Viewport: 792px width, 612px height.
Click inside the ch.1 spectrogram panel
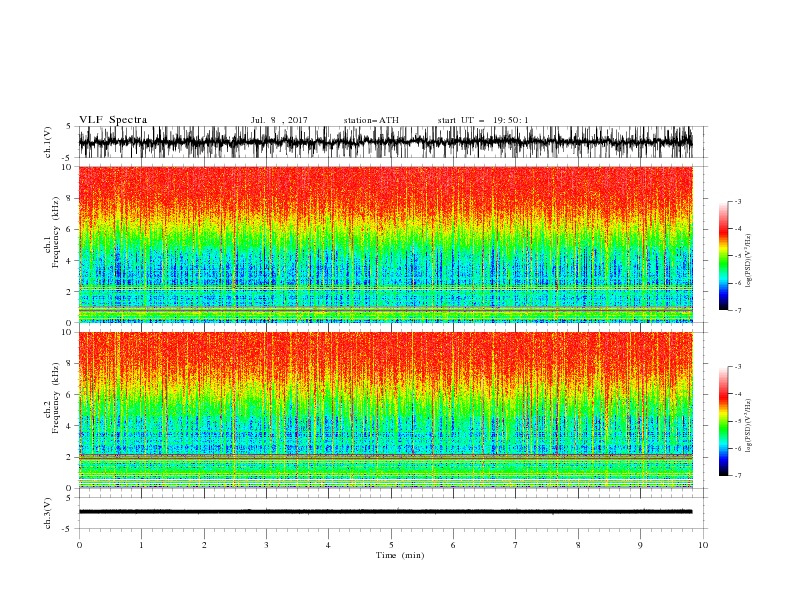tap(385, 244)
